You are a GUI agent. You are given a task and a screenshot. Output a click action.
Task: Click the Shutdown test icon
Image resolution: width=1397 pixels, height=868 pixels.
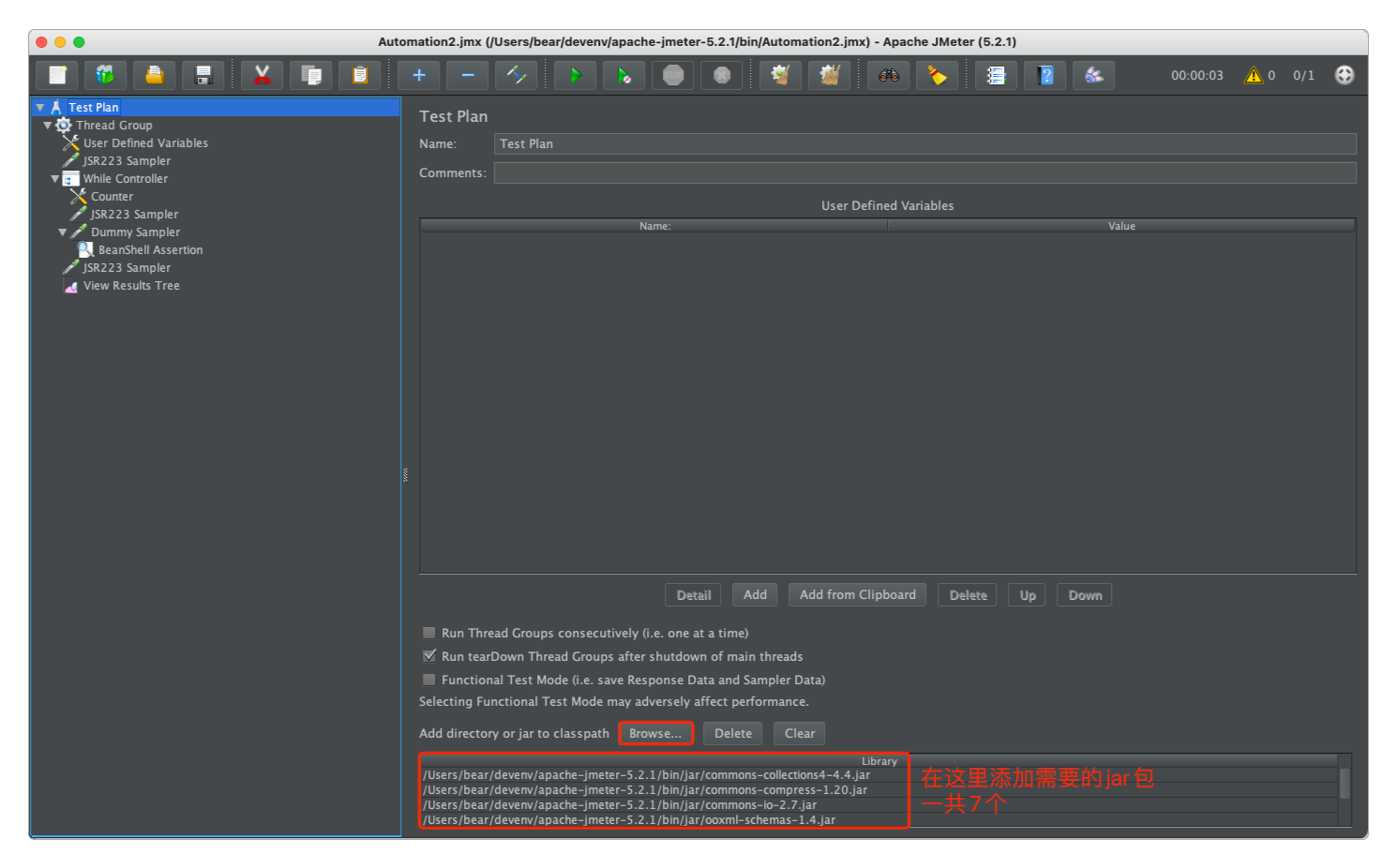722,75
